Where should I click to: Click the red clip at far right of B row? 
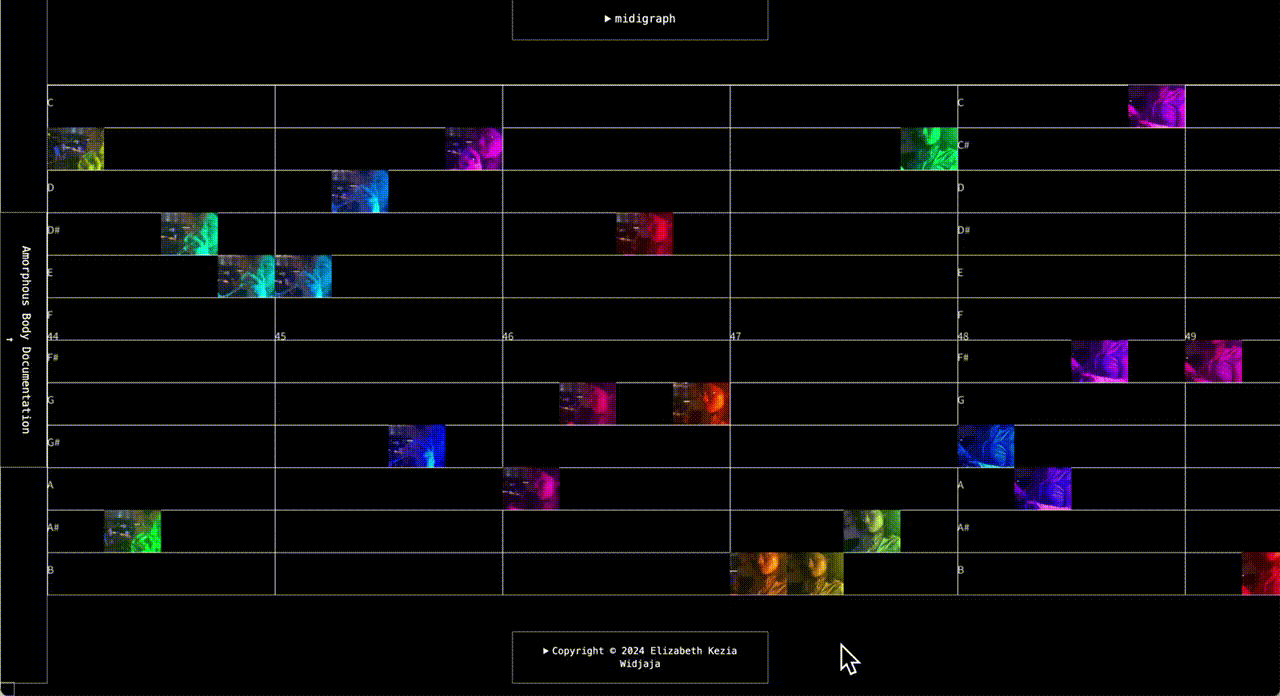coord(1260,574)
